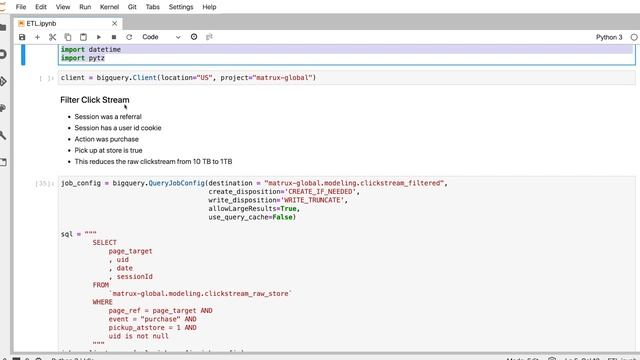Click 'event = "purchase" AND' line
The image size is (640, 360).
[153, 319]
